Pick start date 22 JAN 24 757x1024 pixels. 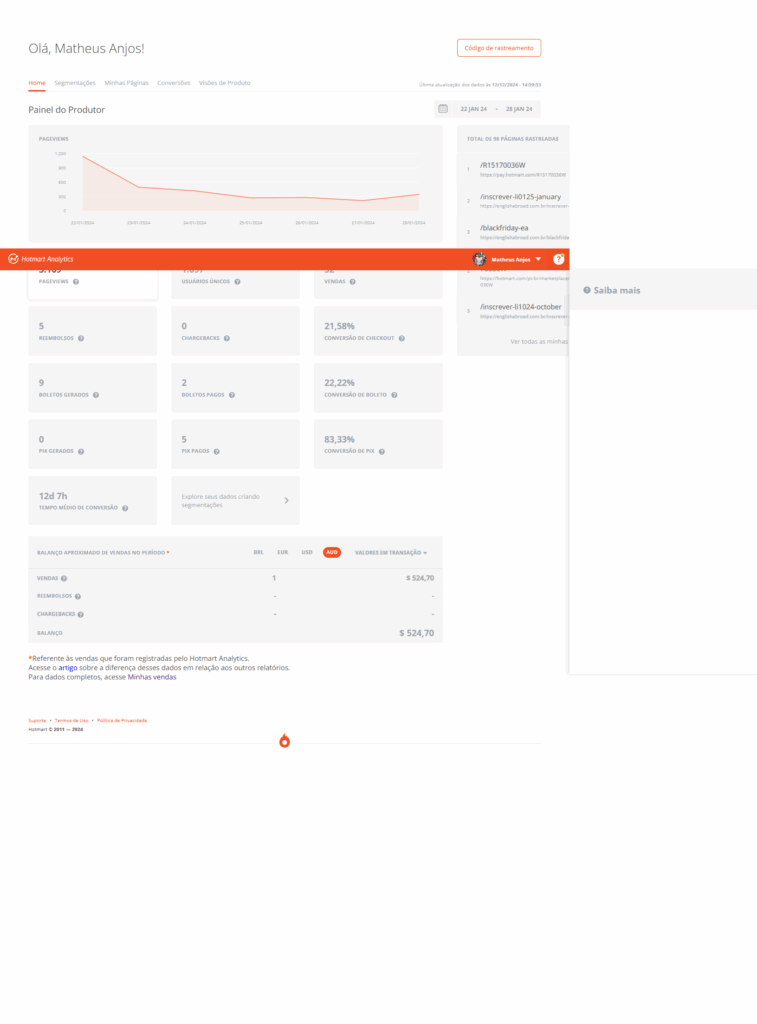[x=474, y=109]
